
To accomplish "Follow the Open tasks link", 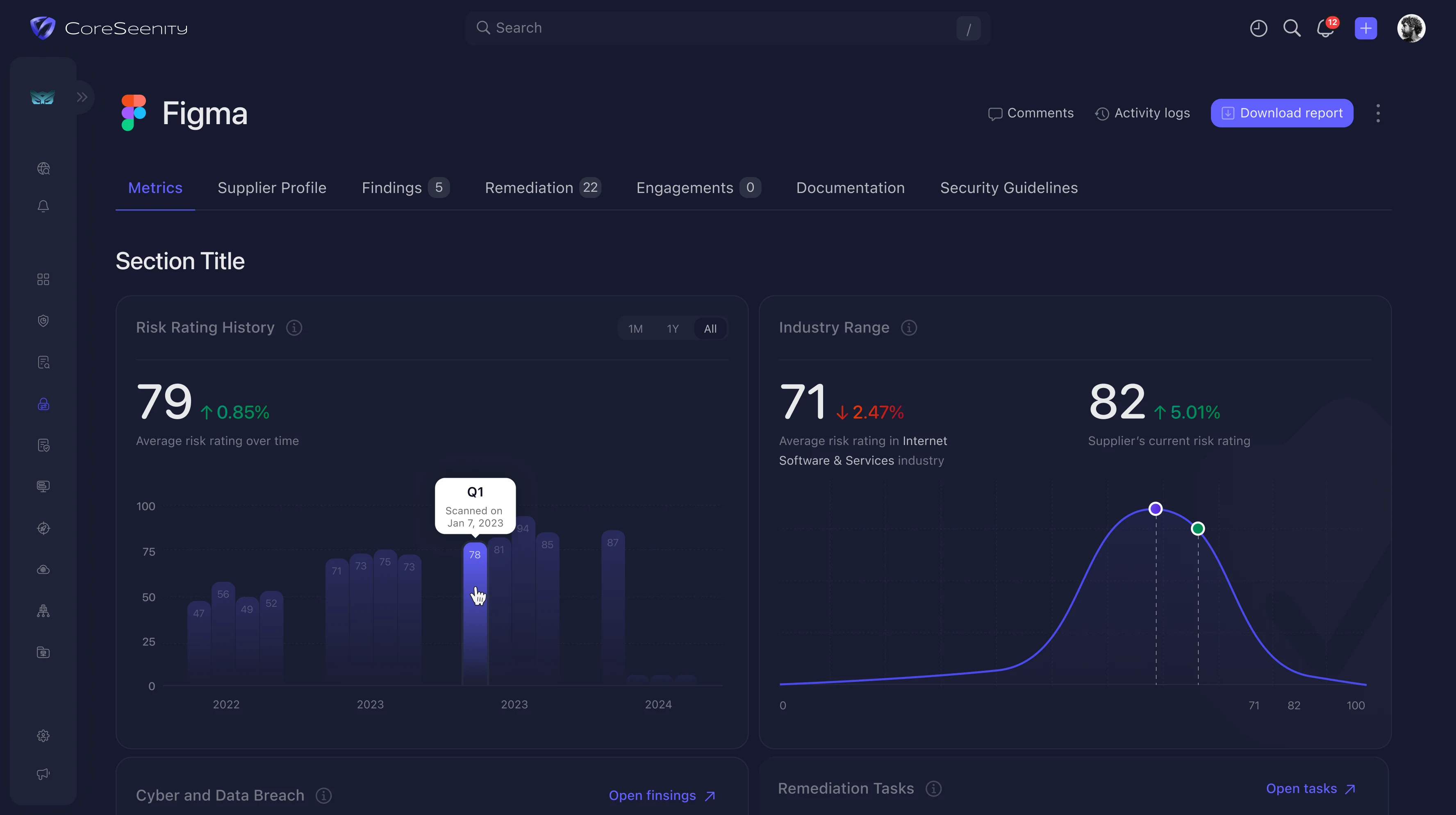I will (1311, 789).
